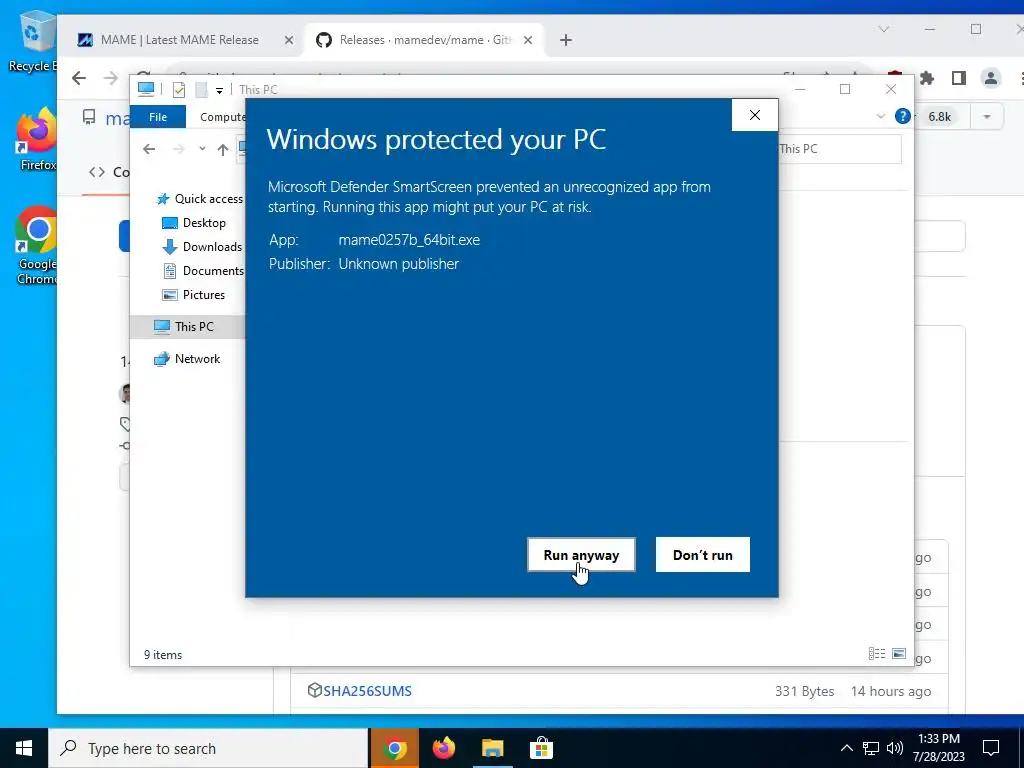
Task: Open Explorer recent locations dropdown arrow
Action: (x=202, y=149)
